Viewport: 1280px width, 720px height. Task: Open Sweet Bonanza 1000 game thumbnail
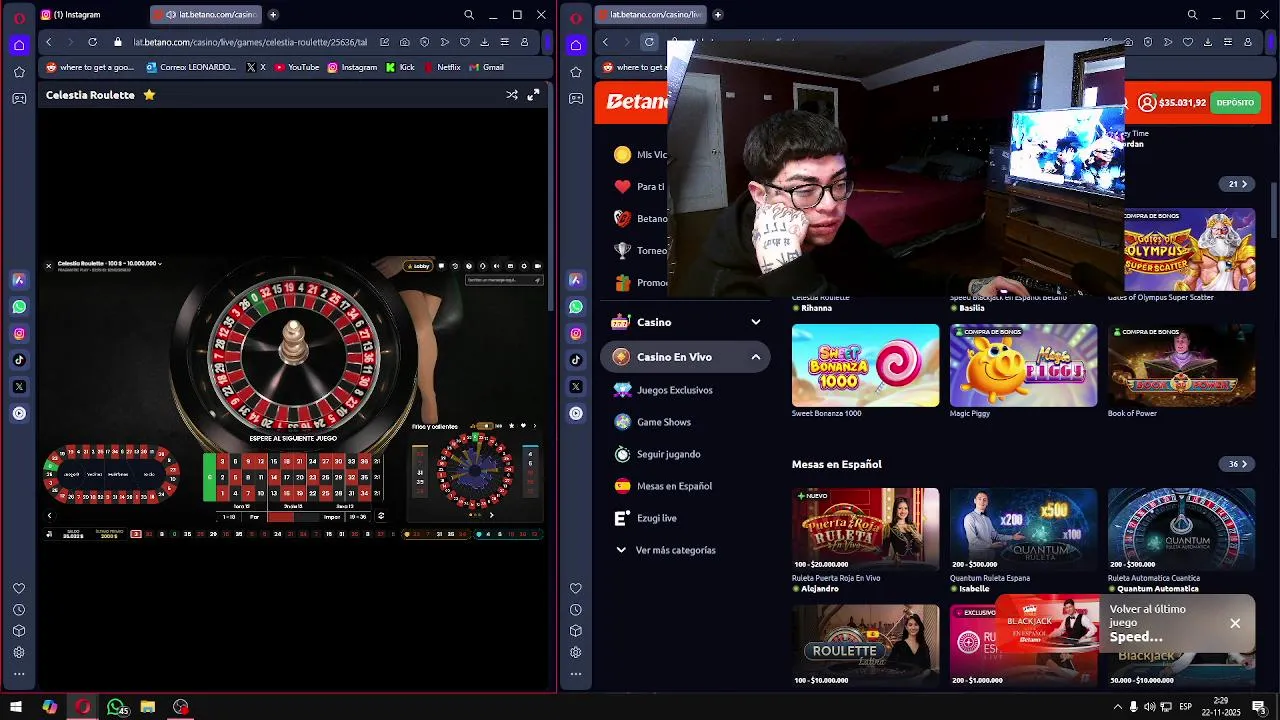pos(866,365)
